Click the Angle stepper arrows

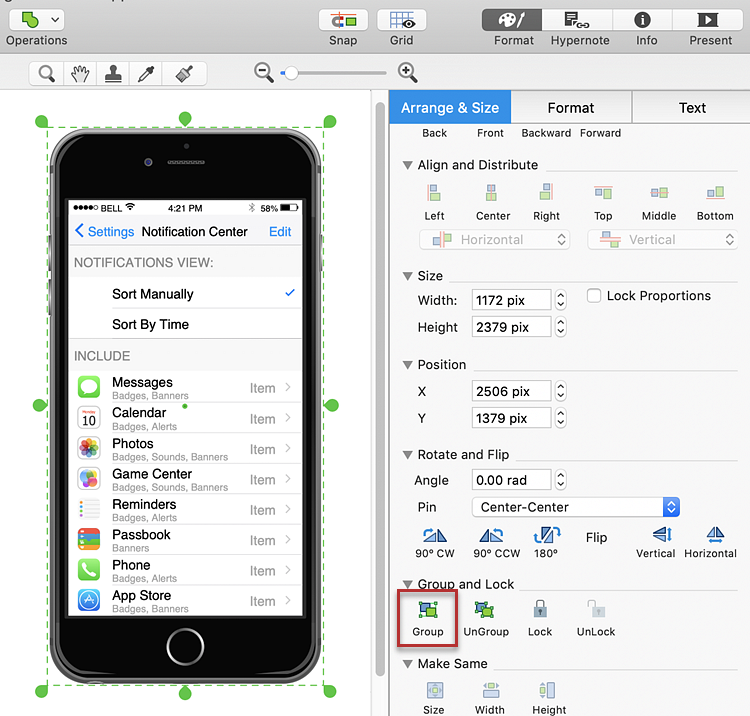pos(561,480)
